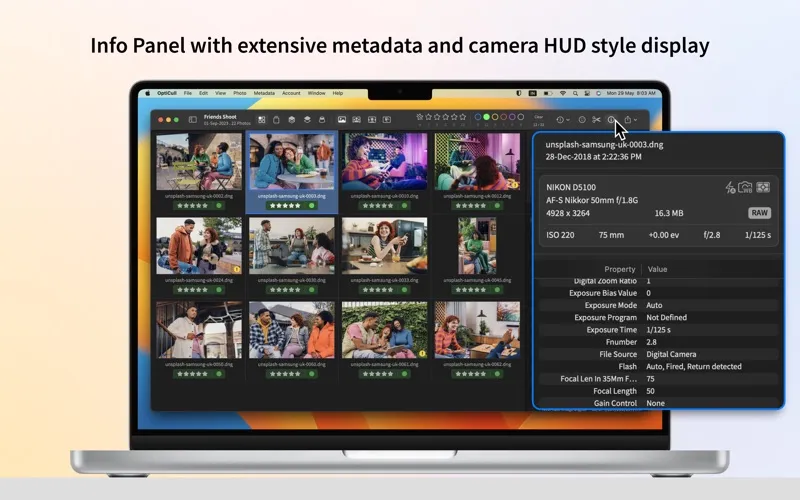Click the metering mode icon in info panel
Screen dimensions: 800x500
[763, 187]
